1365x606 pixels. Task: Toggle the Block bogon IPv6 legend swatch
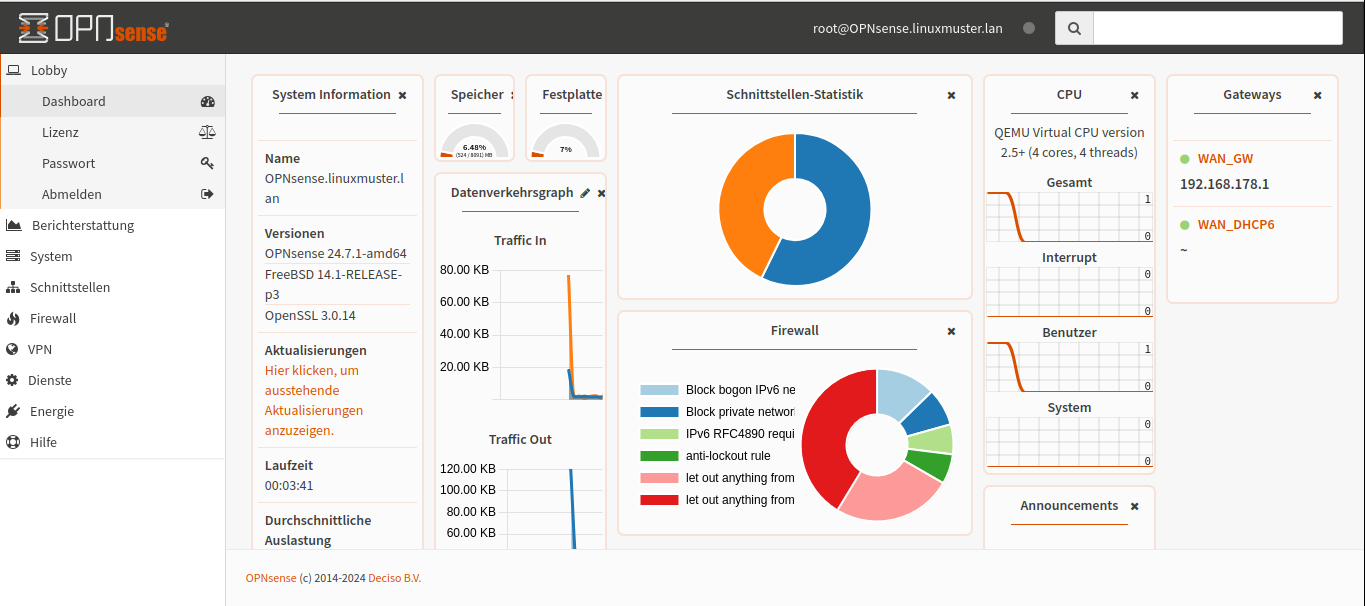coord(659,390)
